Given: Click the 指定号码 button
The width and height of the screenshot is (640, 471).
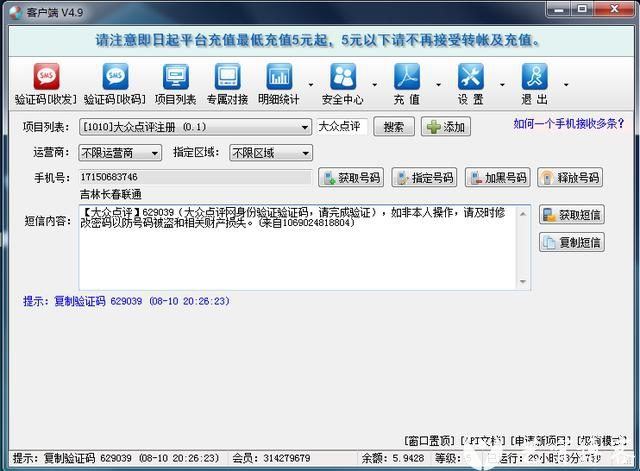Looking at the screenshot, I should tap(424, 178).
